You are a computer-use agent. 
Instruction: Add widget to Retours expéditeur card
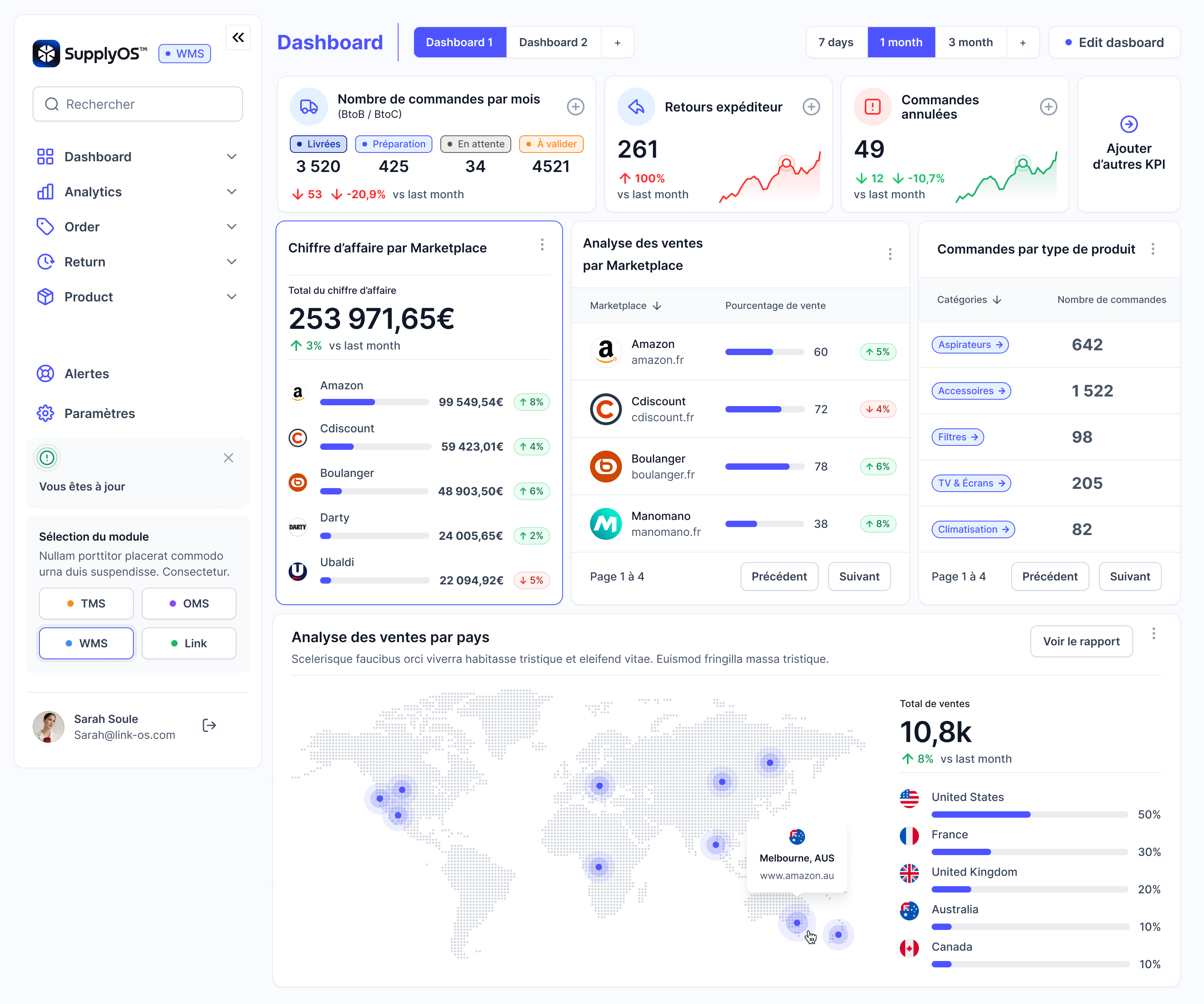(811, 107)
